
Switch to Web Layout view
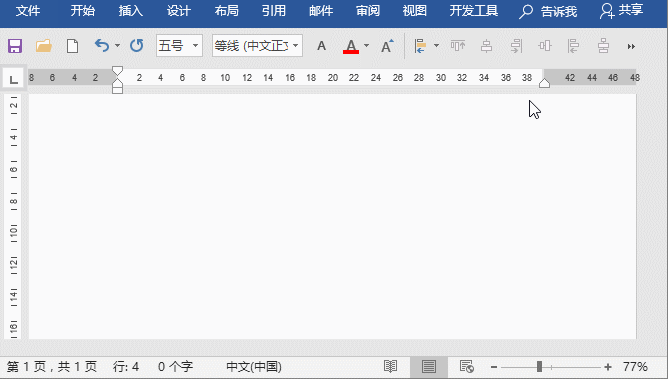pos(467,366)
